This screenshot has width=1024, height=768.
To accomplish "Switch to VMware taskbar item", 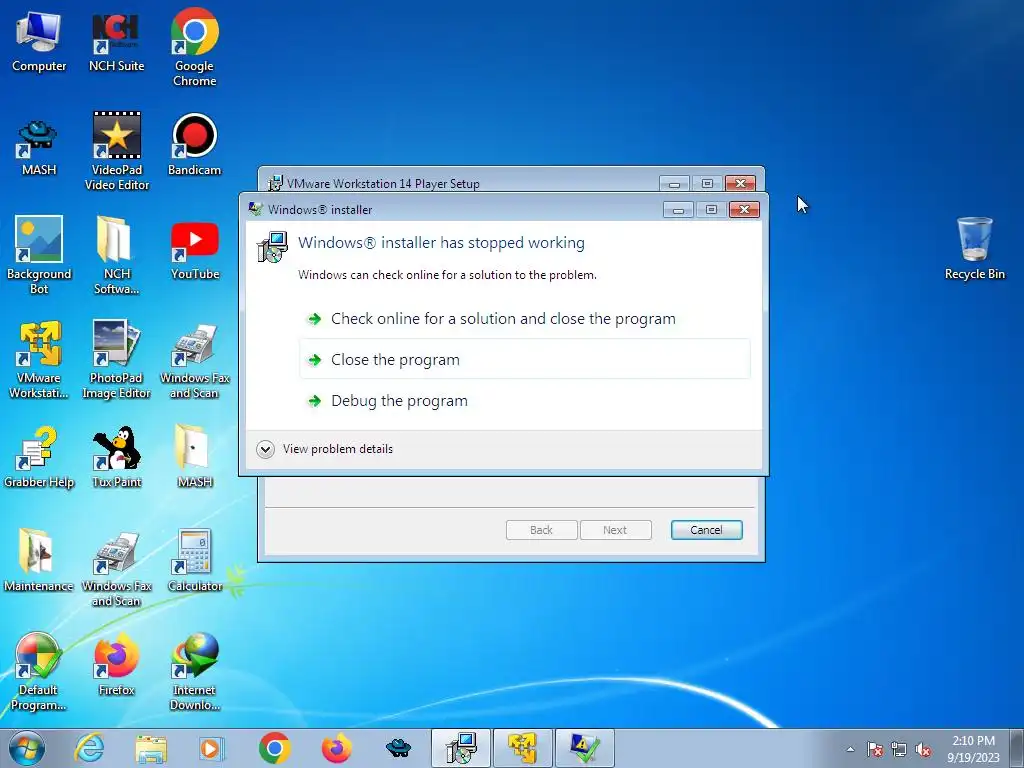I will [522, 748].
